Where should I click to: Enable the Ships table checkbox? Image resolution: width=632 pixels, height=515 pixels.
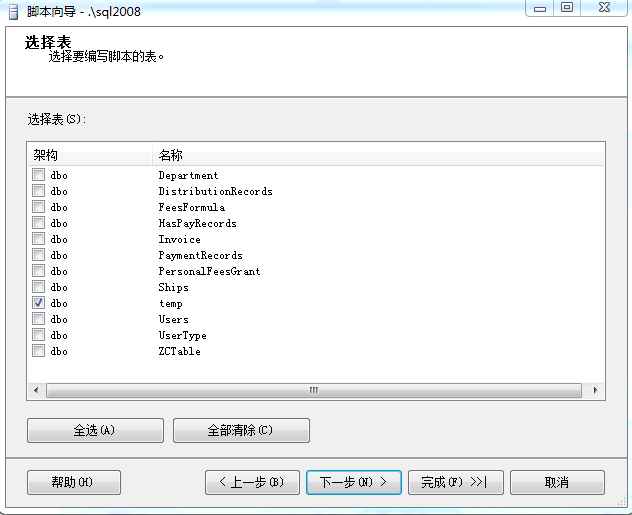[x=38, y=287]
